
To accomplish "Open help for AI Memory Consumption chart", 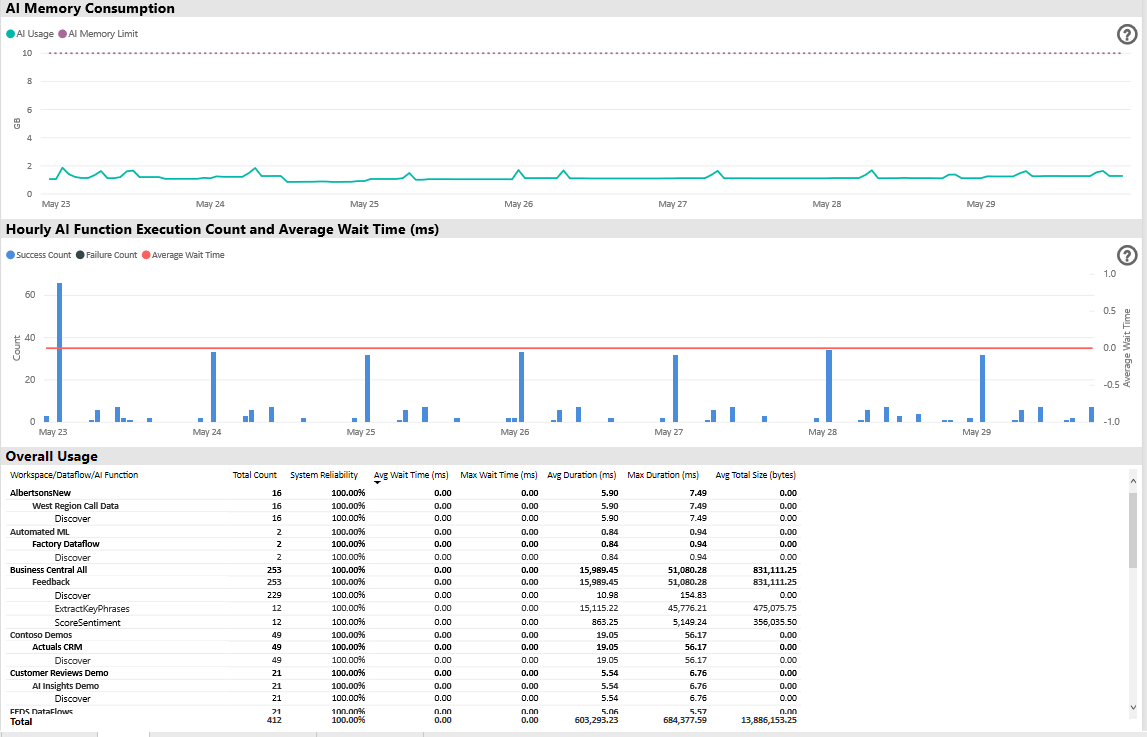I will point(1127,31).
